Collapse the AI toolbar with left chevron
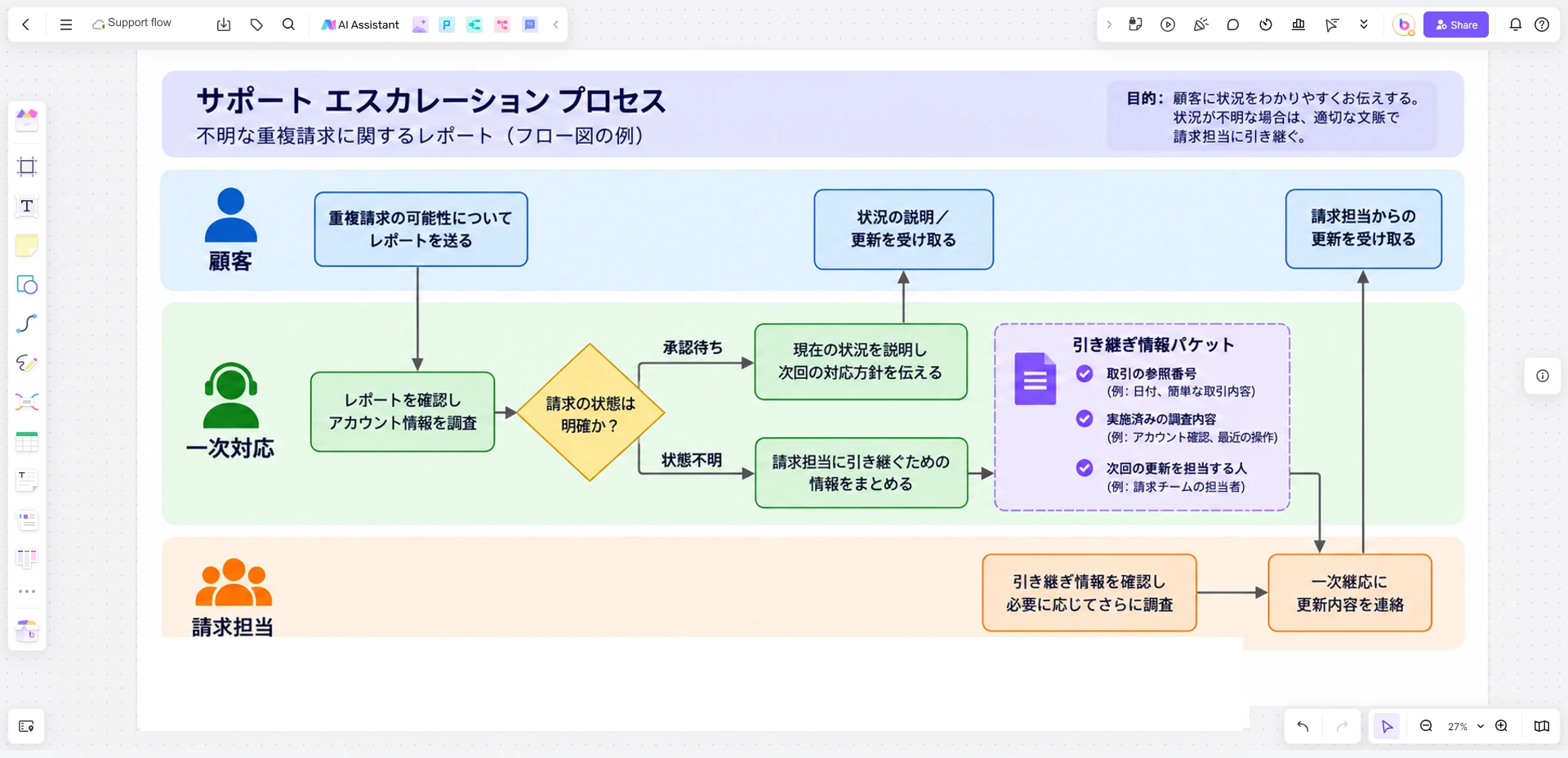Image resolution: width=1568 pixels, height=758 pixels. coord(556,25)
